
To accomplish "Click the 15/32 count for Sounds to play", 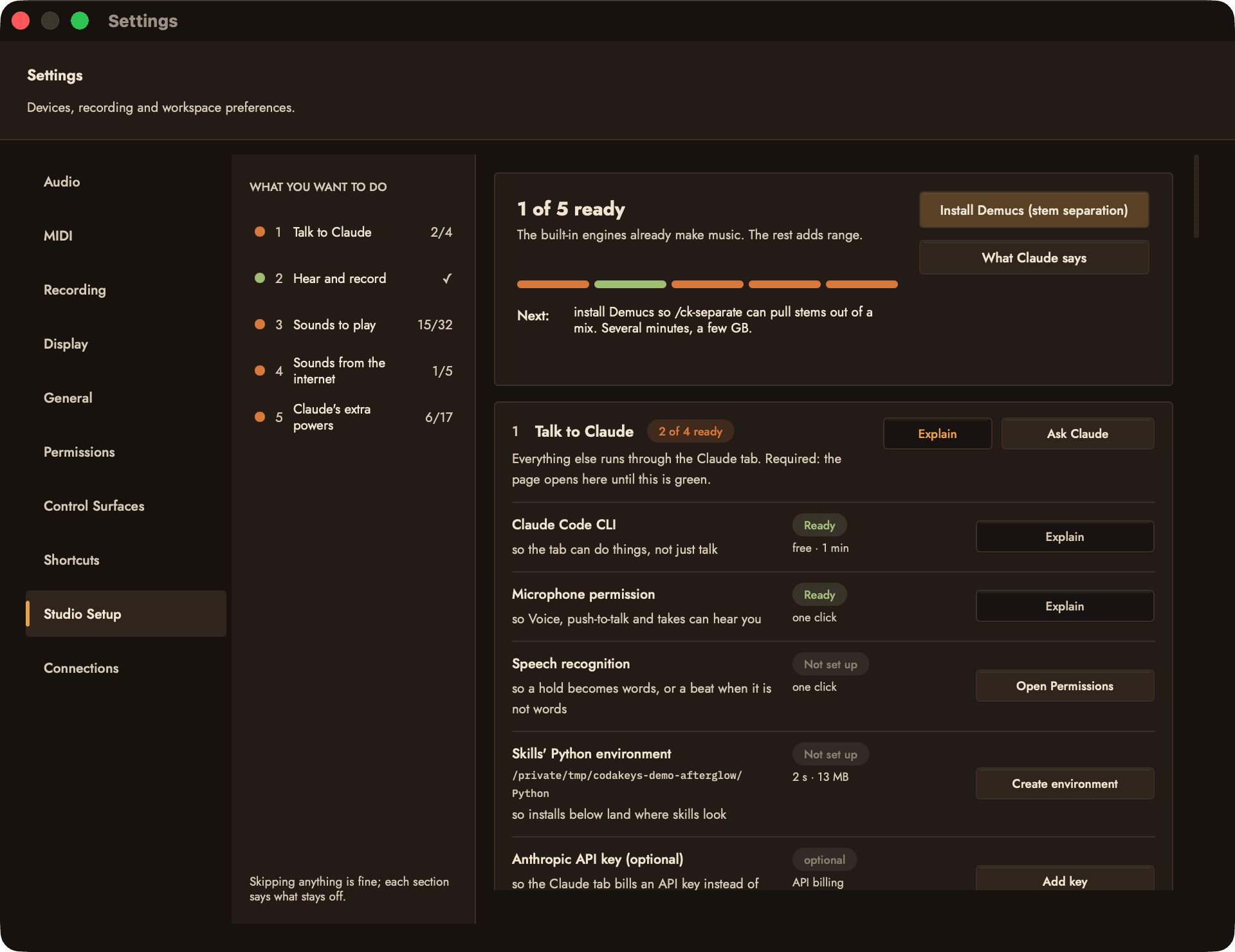I will pos(435,325).
